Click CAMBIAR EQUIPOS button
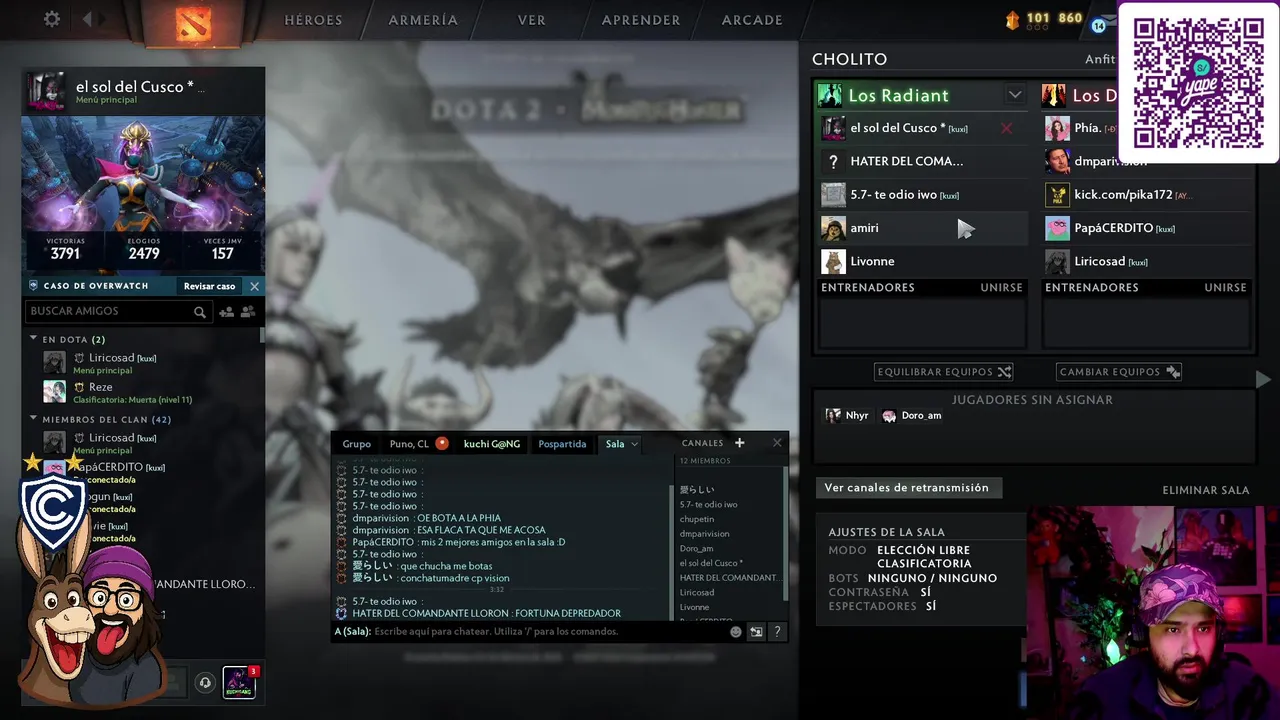 point(1120,372)
